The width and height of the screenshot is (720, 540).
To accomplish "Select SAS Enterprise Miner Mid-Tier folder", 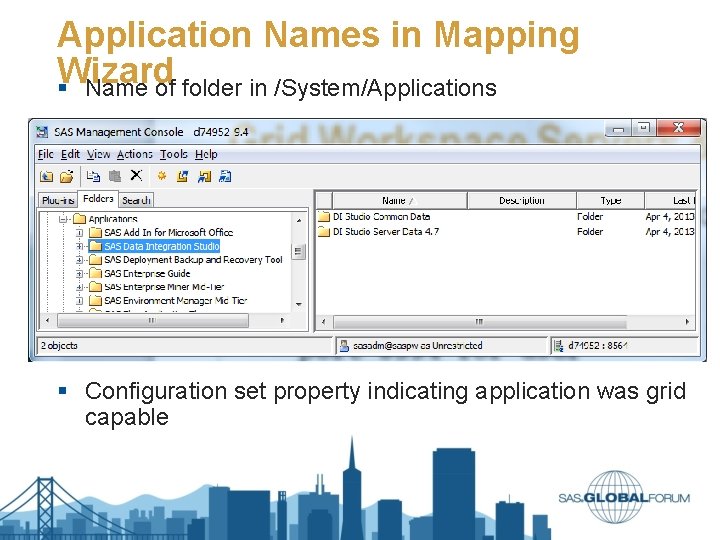I will coord(164,287).
